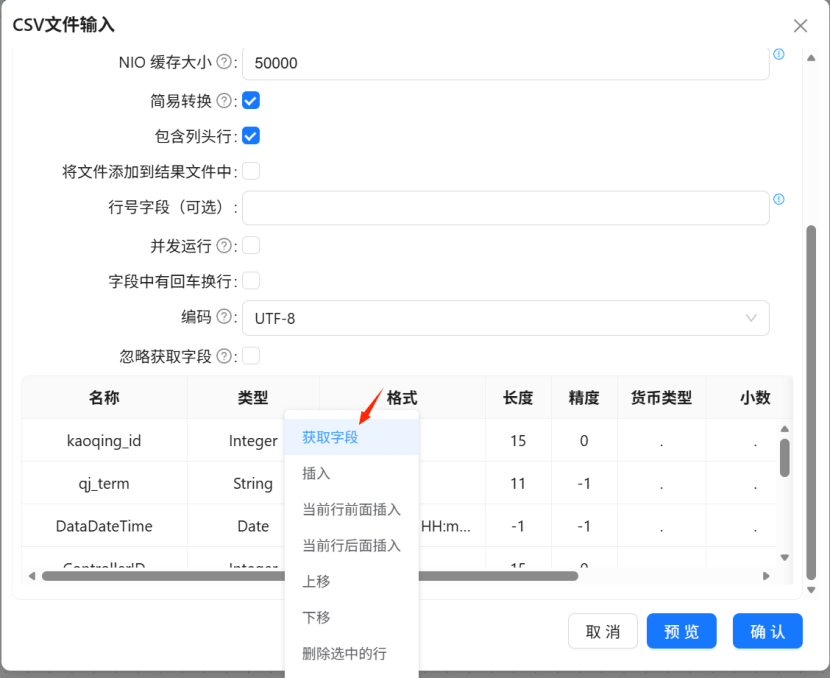Choose 删除选中的行 menu entry

tap(352, 653)
